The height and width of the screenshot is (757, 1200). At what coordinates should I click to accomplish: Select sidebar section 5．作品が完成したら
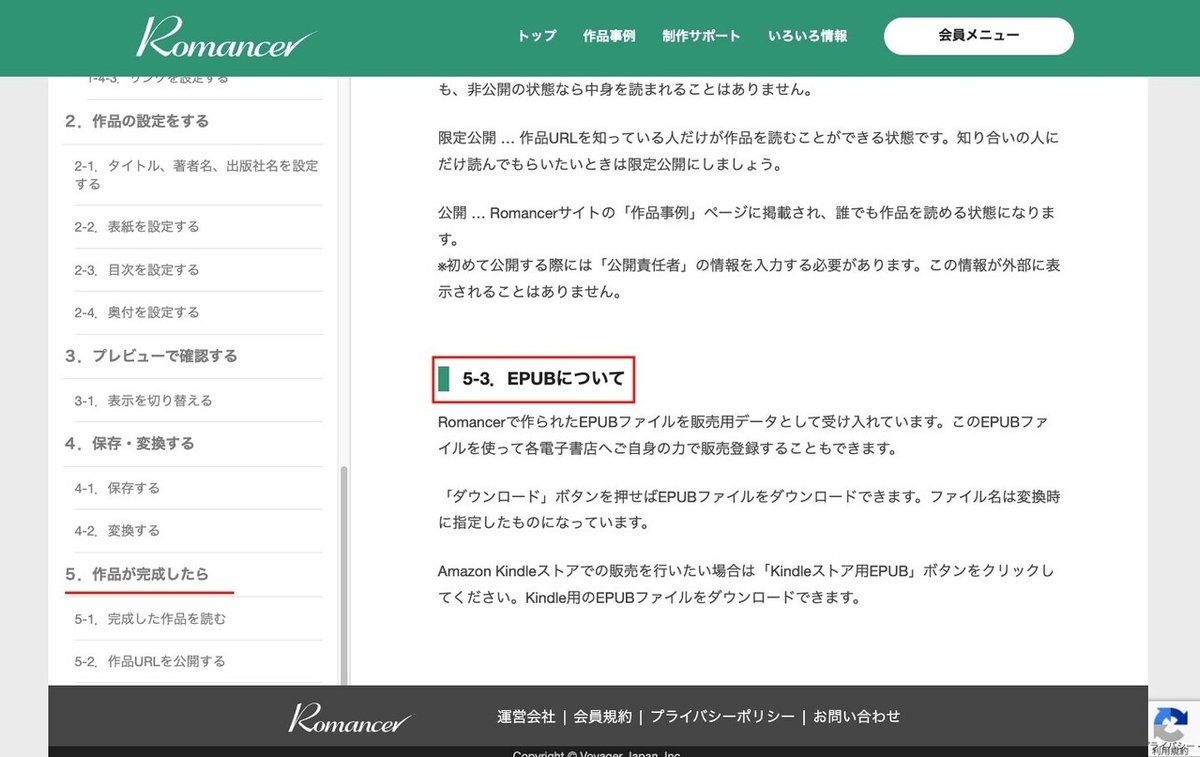tap(137, 574)
